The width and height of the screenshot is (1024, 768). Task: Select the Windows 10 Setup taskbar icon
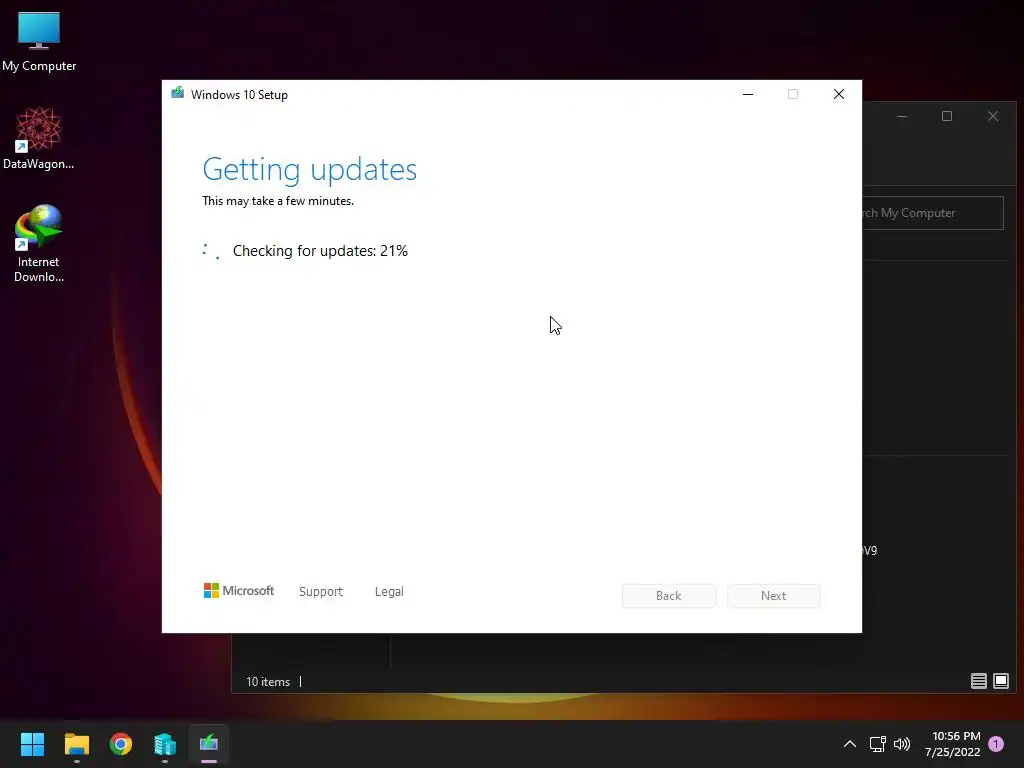coord(209,744)
